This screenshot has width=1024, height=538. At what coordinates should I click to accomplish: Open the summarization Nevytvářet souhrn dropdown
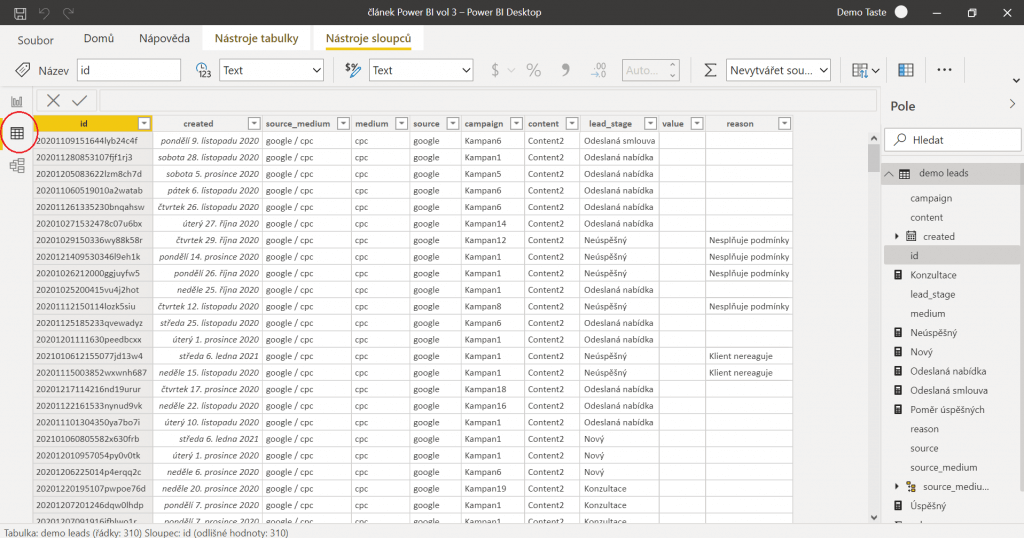coord(779,70)
